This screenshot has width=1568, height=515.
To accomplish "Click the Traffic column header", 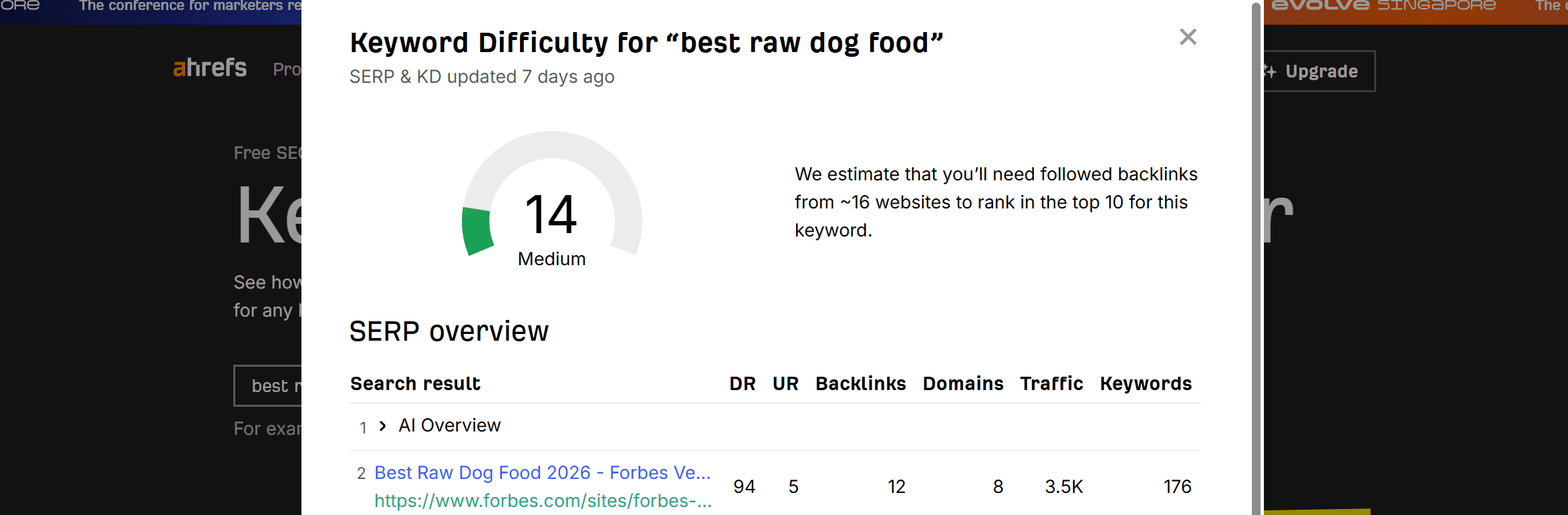I will tap(1051, 384).
